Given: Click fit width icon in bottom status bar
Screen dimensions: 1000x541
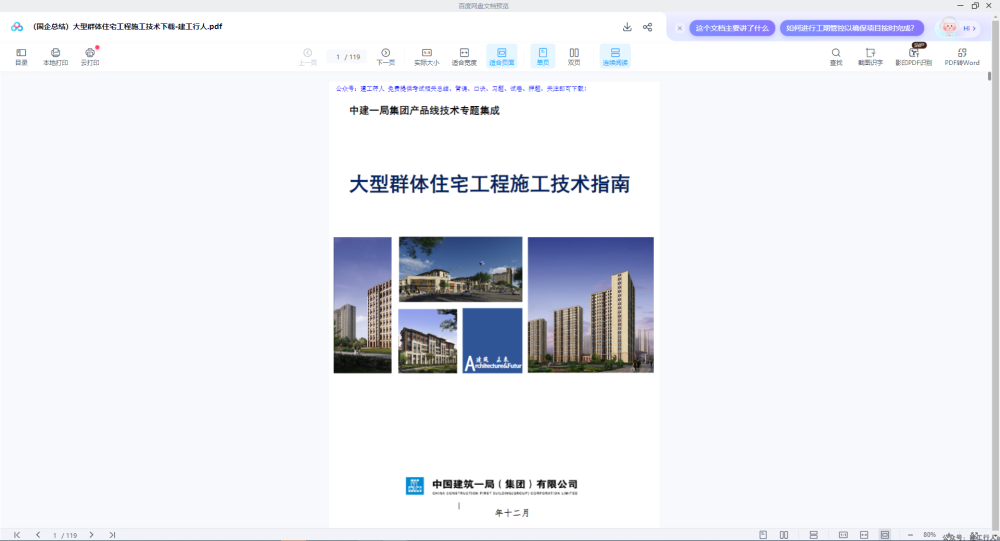Looking at the screenshot, I should [864, 535].
